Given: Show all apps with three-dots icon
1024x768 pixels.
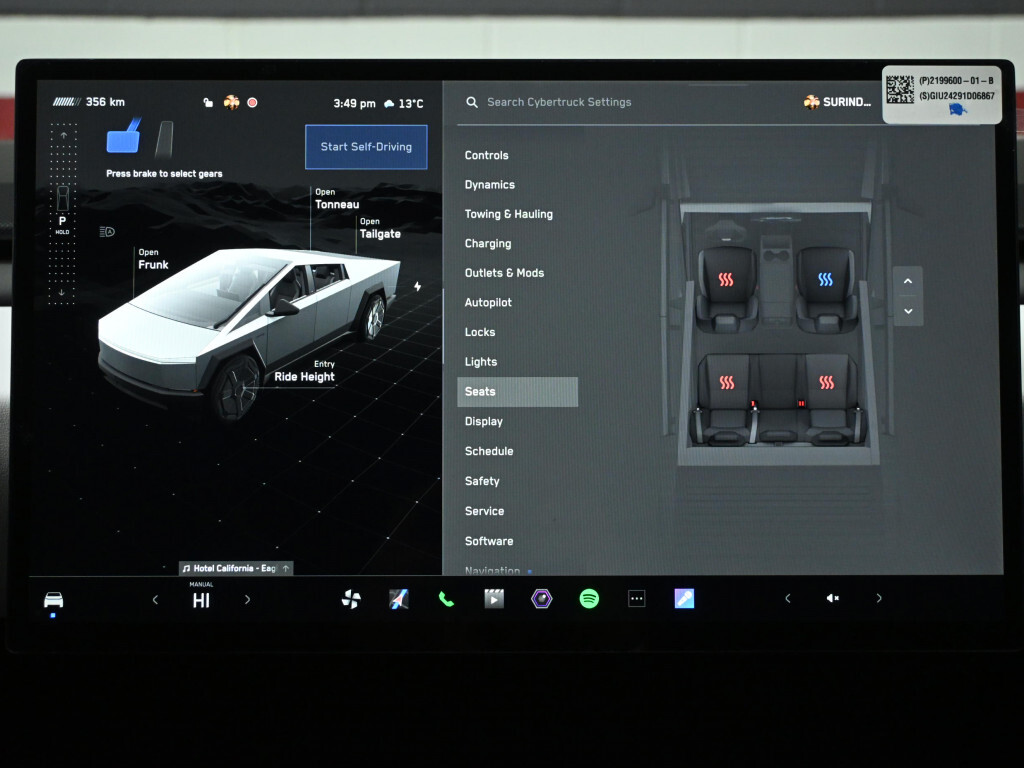Looking at the screenshot, I should coord(637,599).
